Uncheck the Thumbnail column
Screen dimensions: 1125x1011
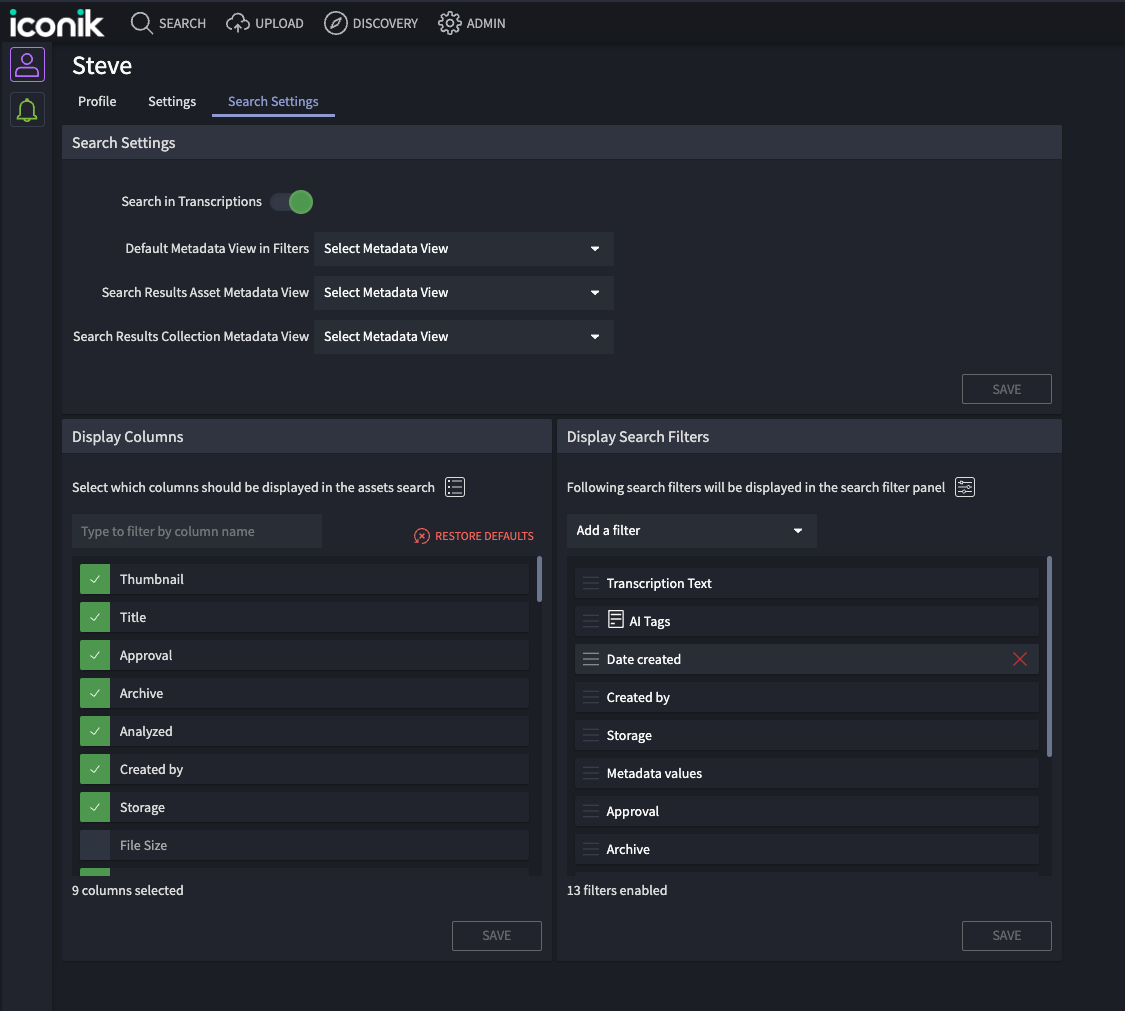pyautogui.click(x=94, y=579)
